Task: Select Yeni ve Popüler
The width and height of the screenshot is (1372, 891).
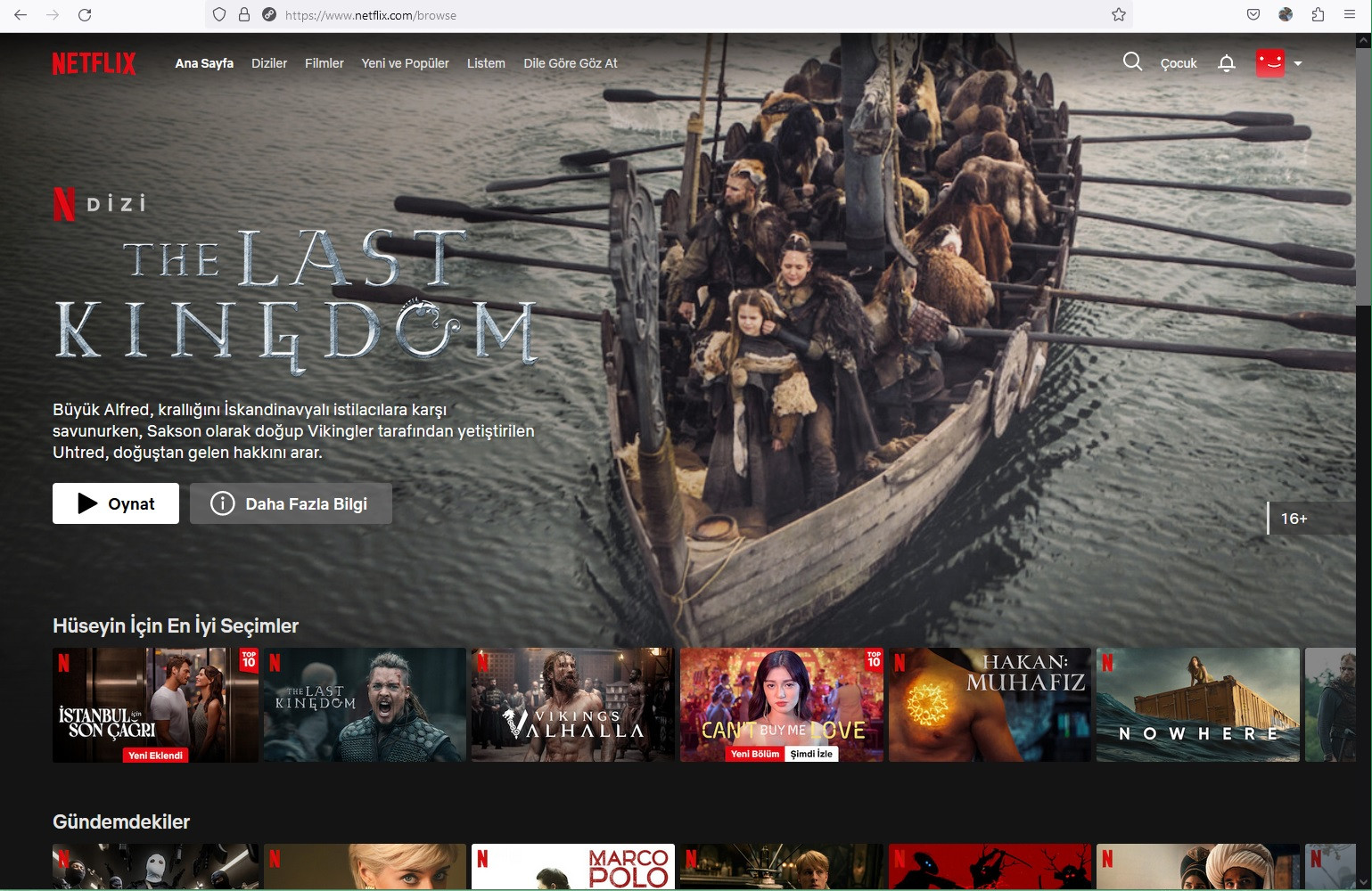Action: 405,63
